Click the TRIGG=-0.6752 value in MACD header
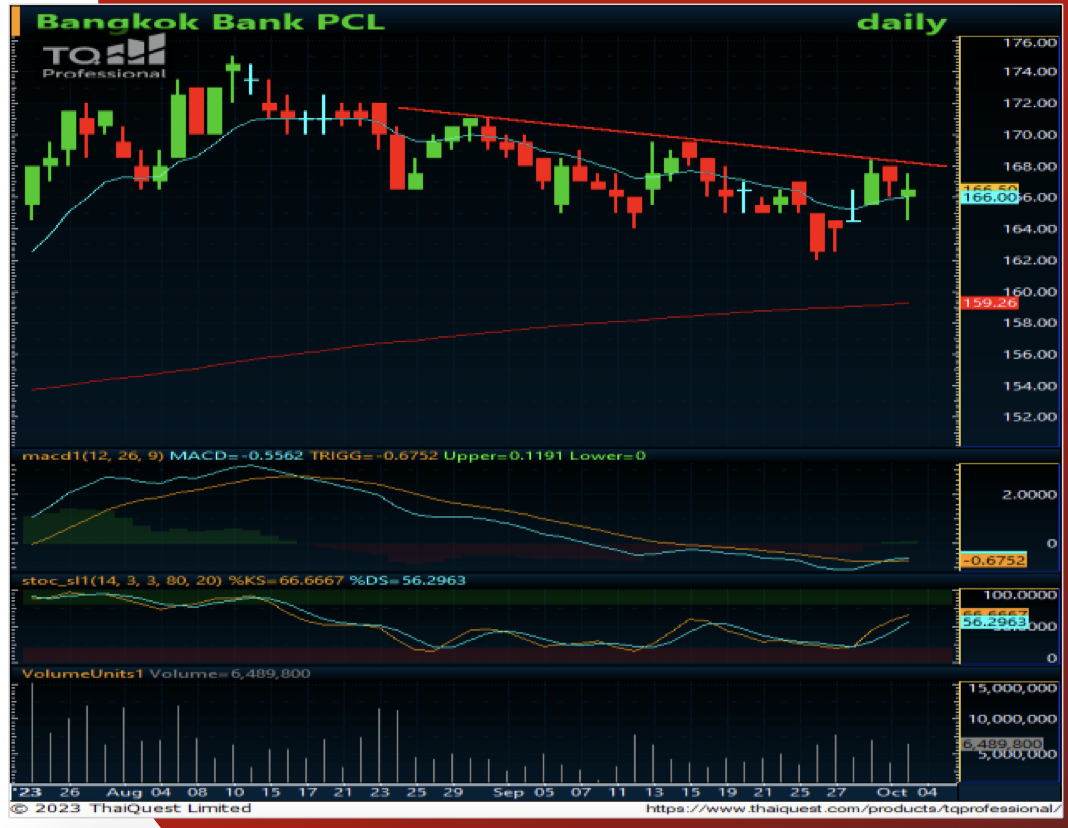 coord(373,456)
